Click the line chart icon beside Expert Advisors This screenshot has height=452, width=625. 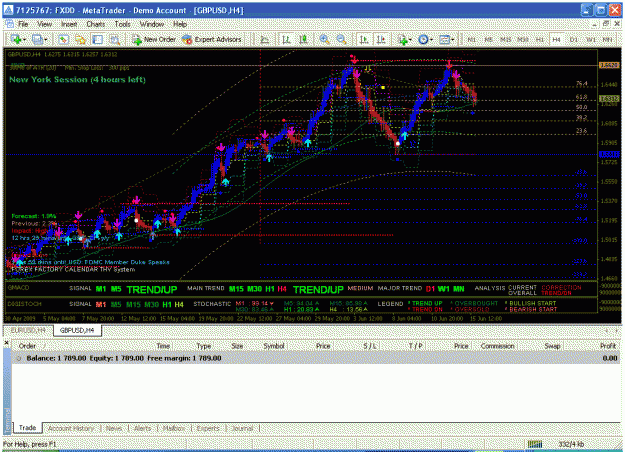[265, 39]
